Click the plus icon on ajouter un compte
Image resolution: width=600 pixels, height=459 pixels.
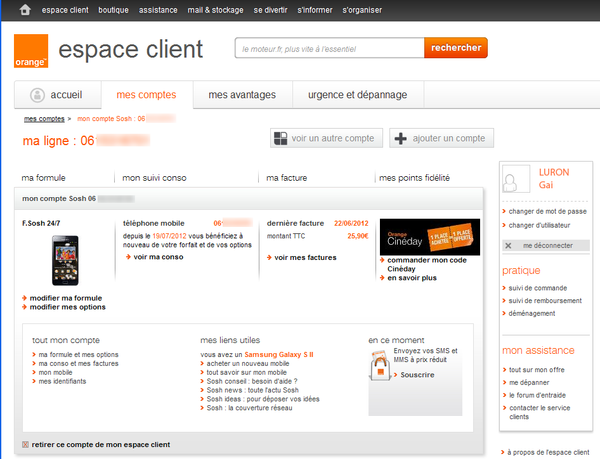coord(400,138)
